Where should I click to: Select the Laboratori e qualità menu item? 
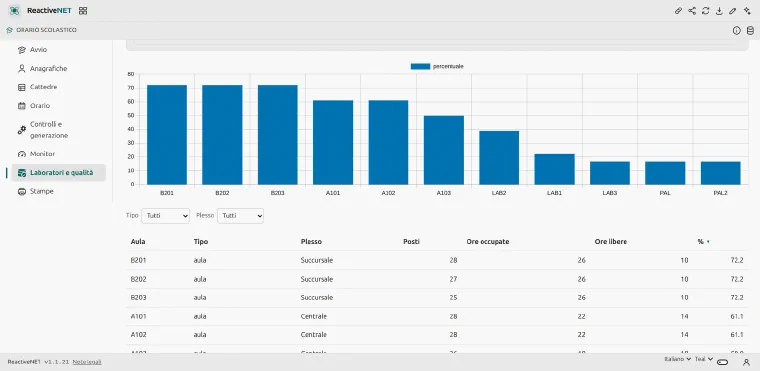[x=59, y=173]
